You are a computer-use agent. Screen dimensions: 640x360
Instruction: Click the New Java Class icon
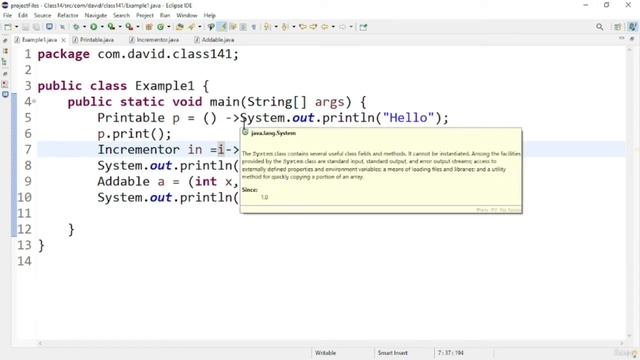pyautogui.click(x=160, y=27)
